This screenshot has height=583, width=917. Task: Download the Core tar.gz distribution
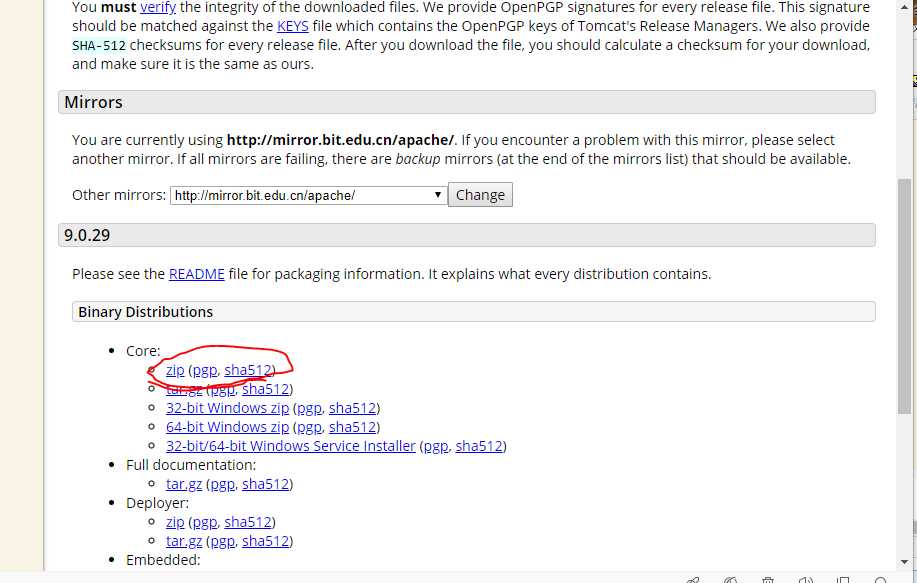(x=184, y=389)
